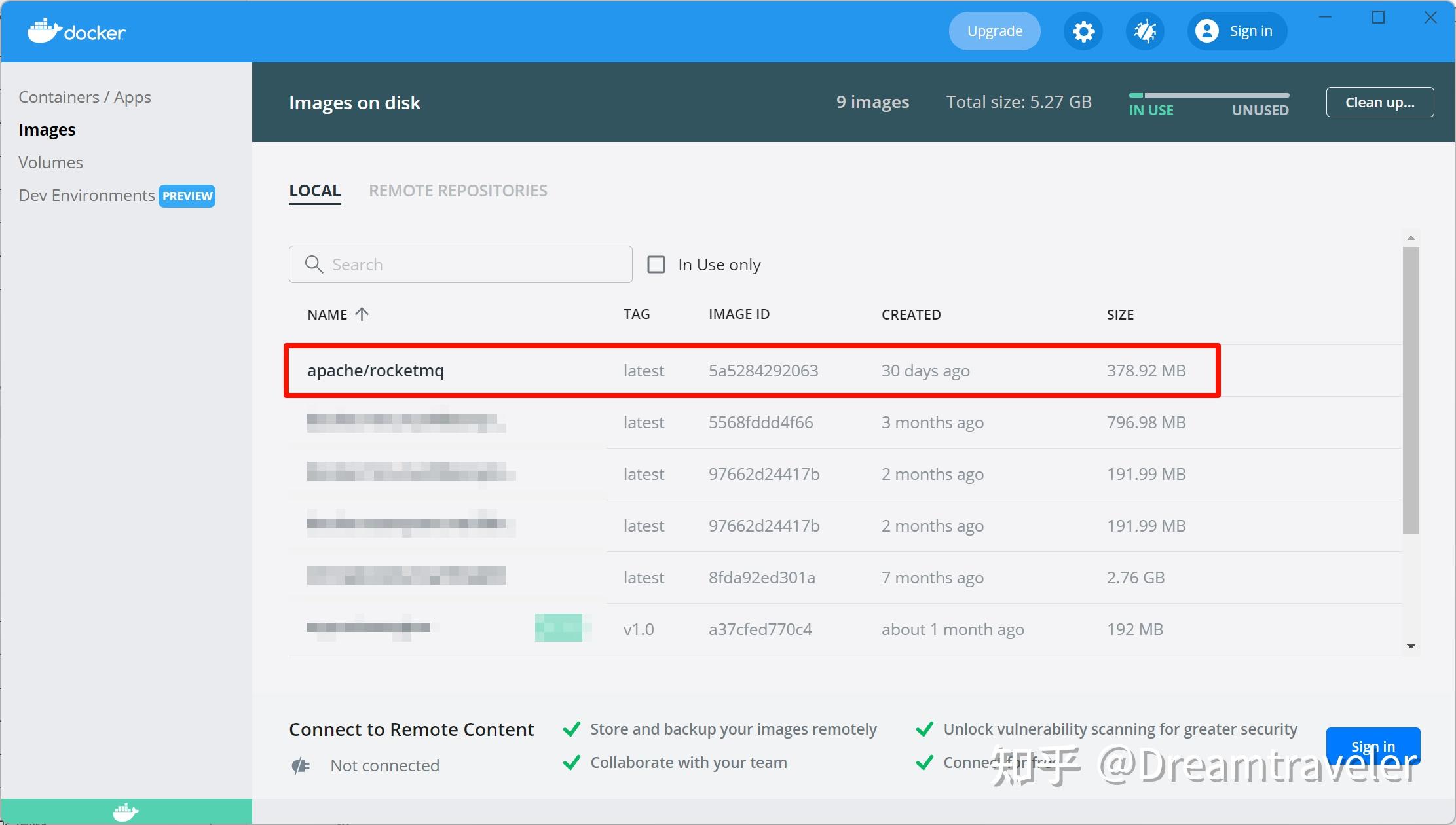Click the Clean up button
The width and height of the screenshot is (1456, 825).
pos(1379,102)
